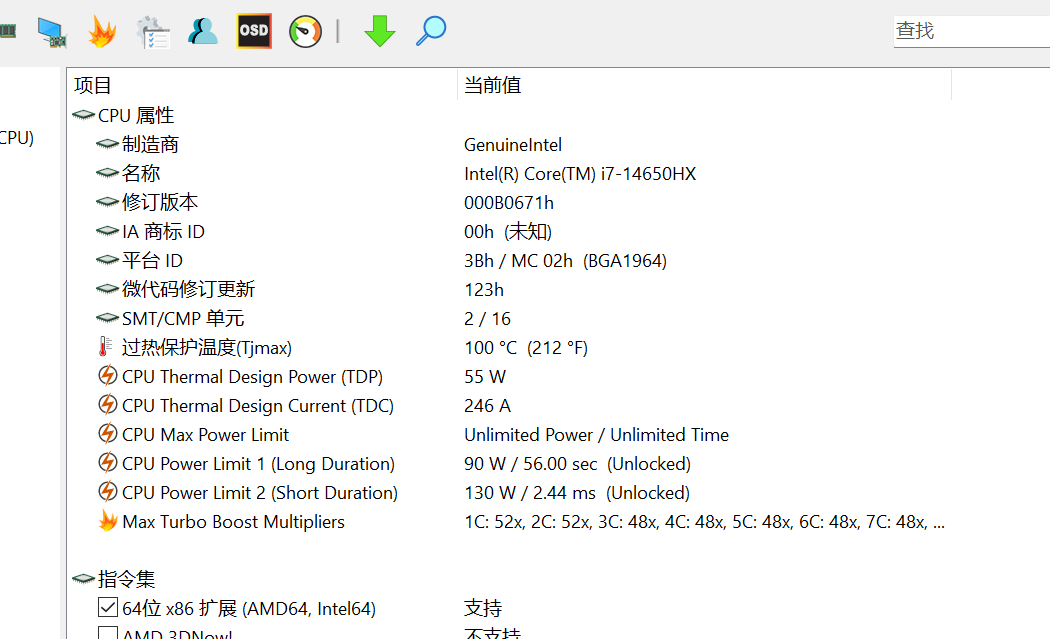Click the 2 / 16 SMT/CMP value
The image size is (1050, 639).
coord(488,318)
